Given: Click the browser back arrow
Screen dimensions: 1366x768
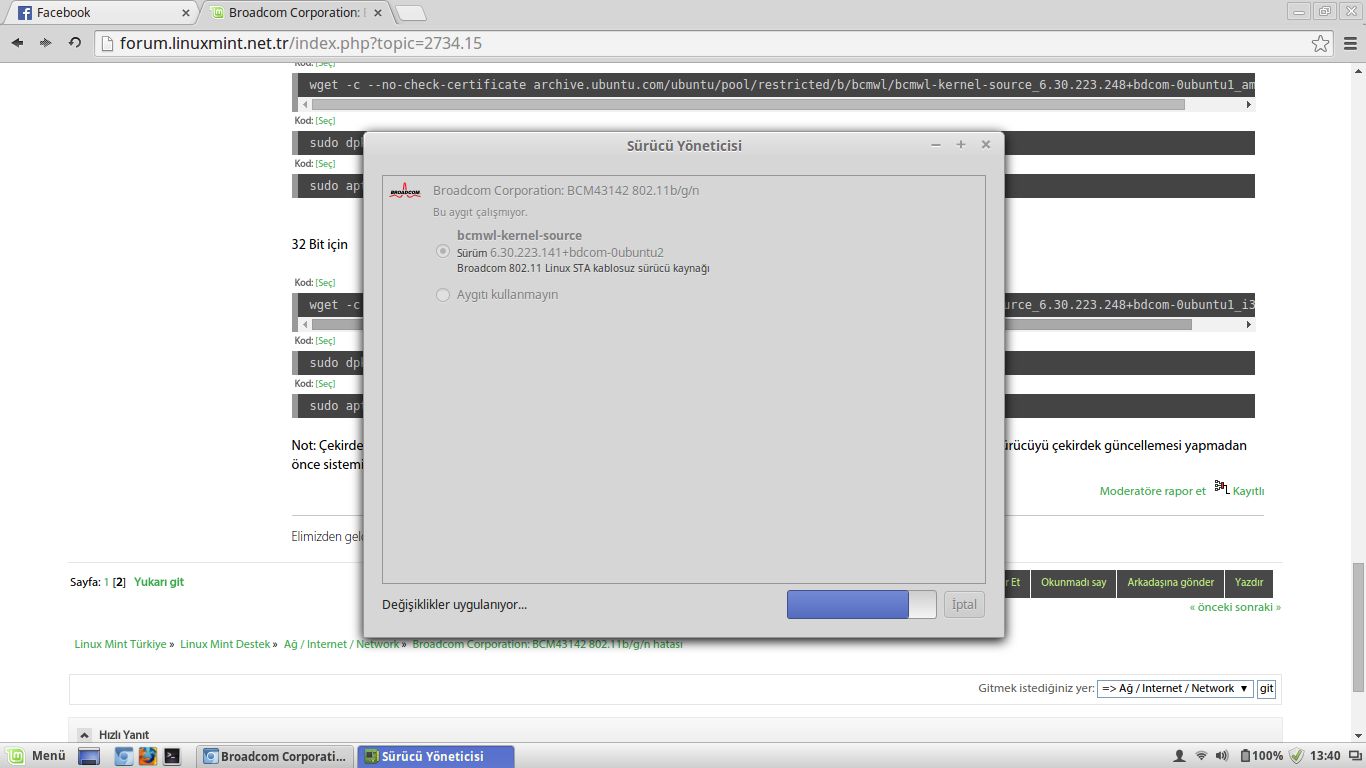Looking at the screenshot, I should 17,43.
